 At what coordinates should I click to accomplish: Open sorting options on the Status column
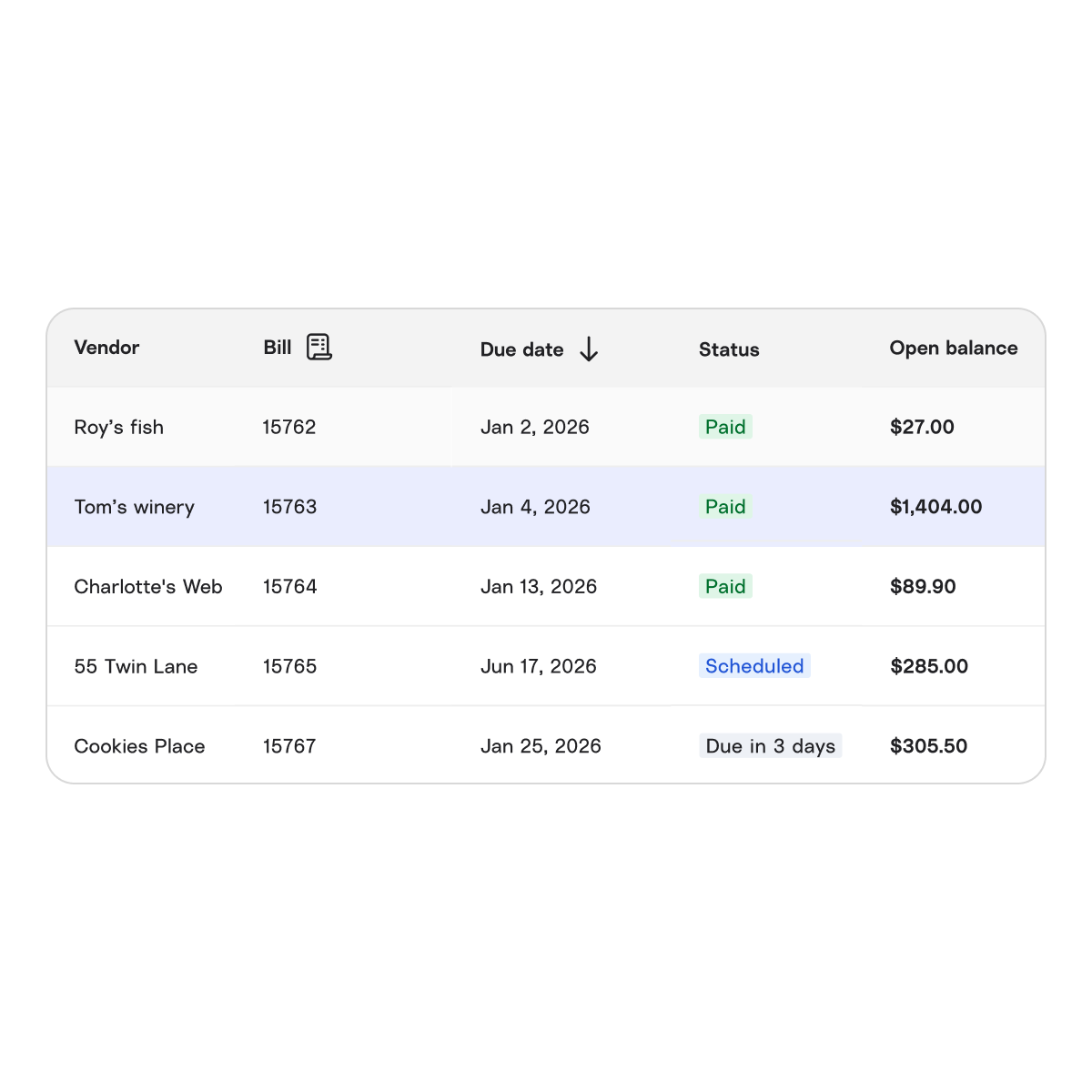pyautogui.click(x=729, y=349)
